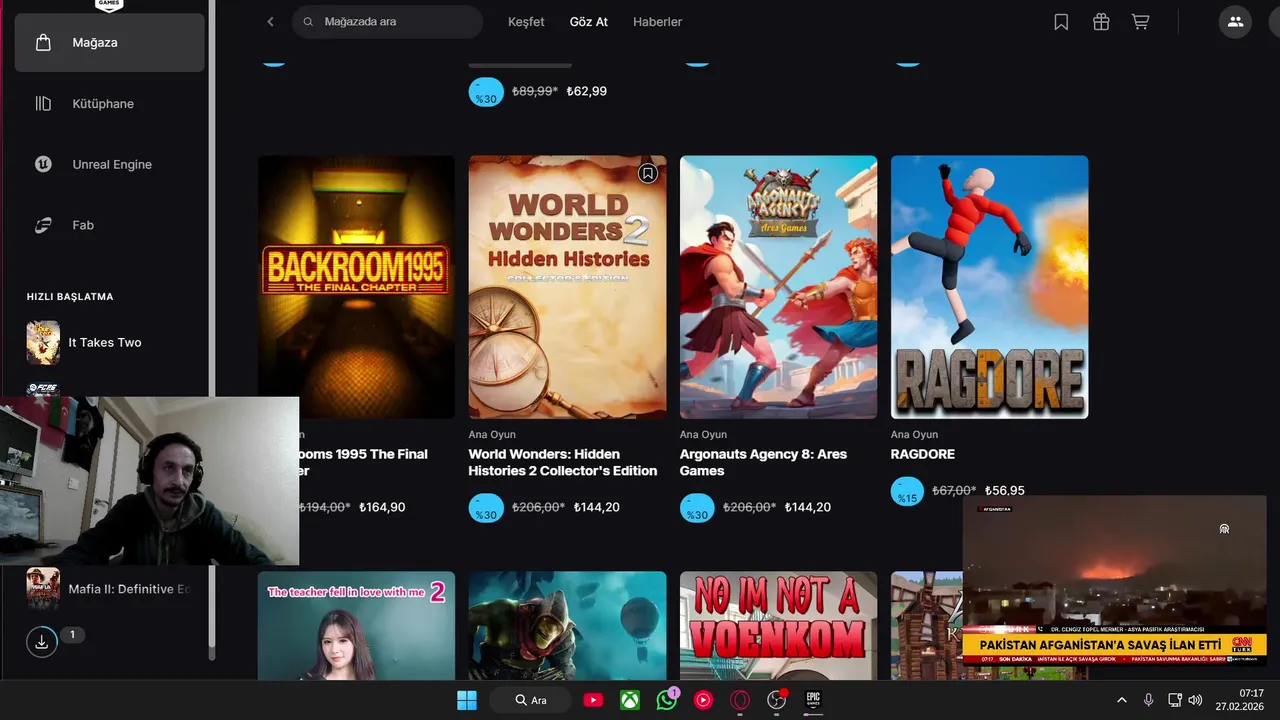Click the Kütüphane library icon
Image resolution: width=1280 pixels, height=720 pixels.
click(x=43, y=104)
